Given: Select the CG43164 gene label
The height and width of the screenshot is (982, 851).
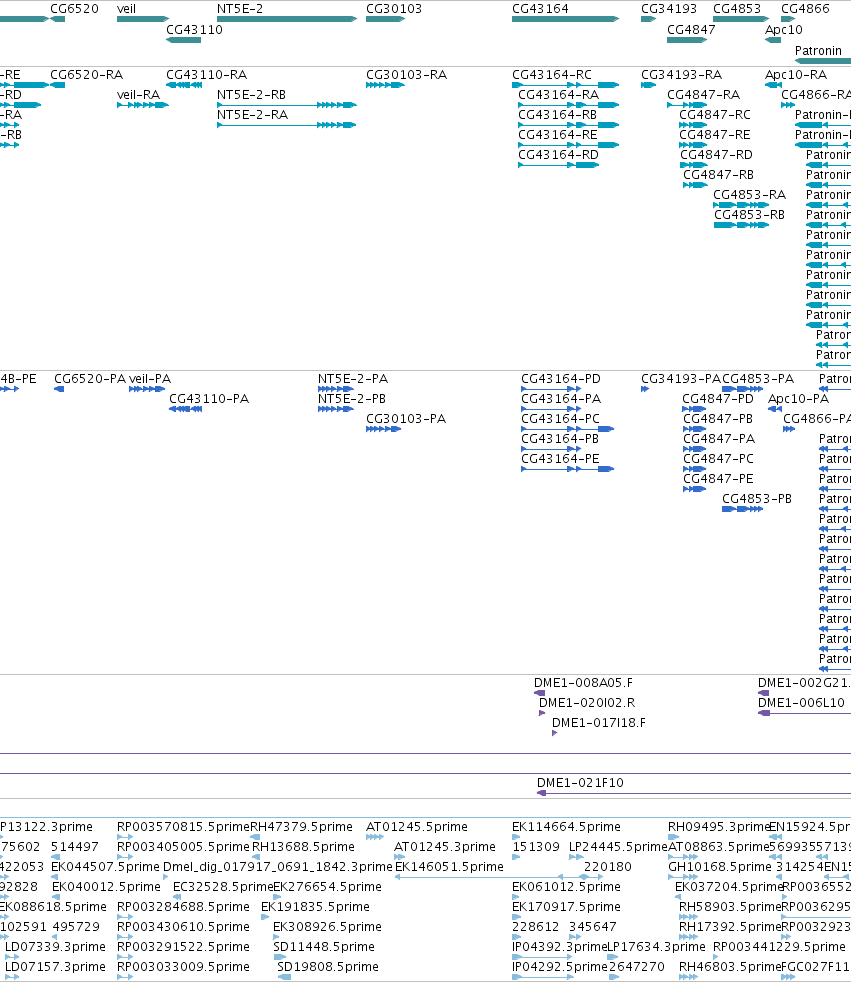Looking at the screenshot, I should click(x=540, y=9).
